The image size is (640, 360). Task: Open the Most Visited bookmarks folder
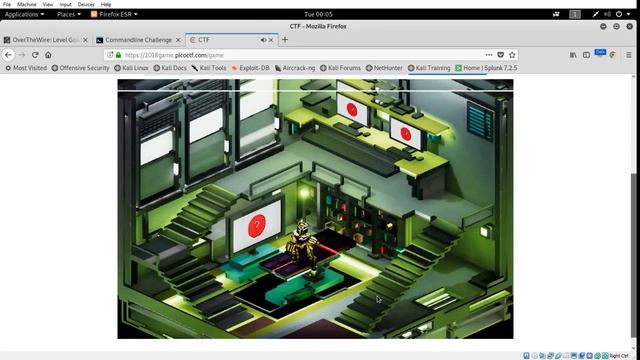pyautogui.click(x=26, y=68)
